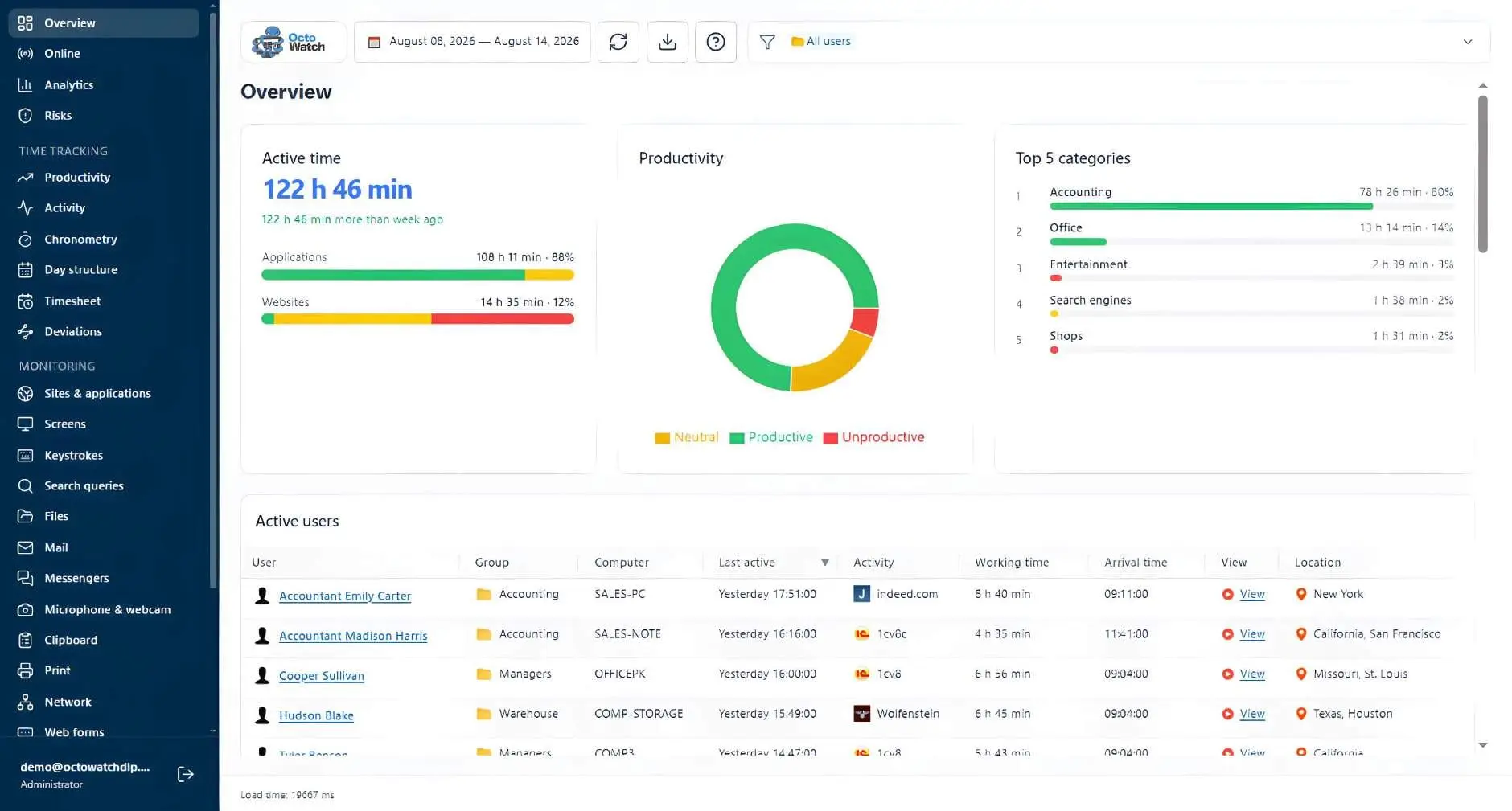Click user avatar icon for Emily Carter

click(x=262, y=596)
